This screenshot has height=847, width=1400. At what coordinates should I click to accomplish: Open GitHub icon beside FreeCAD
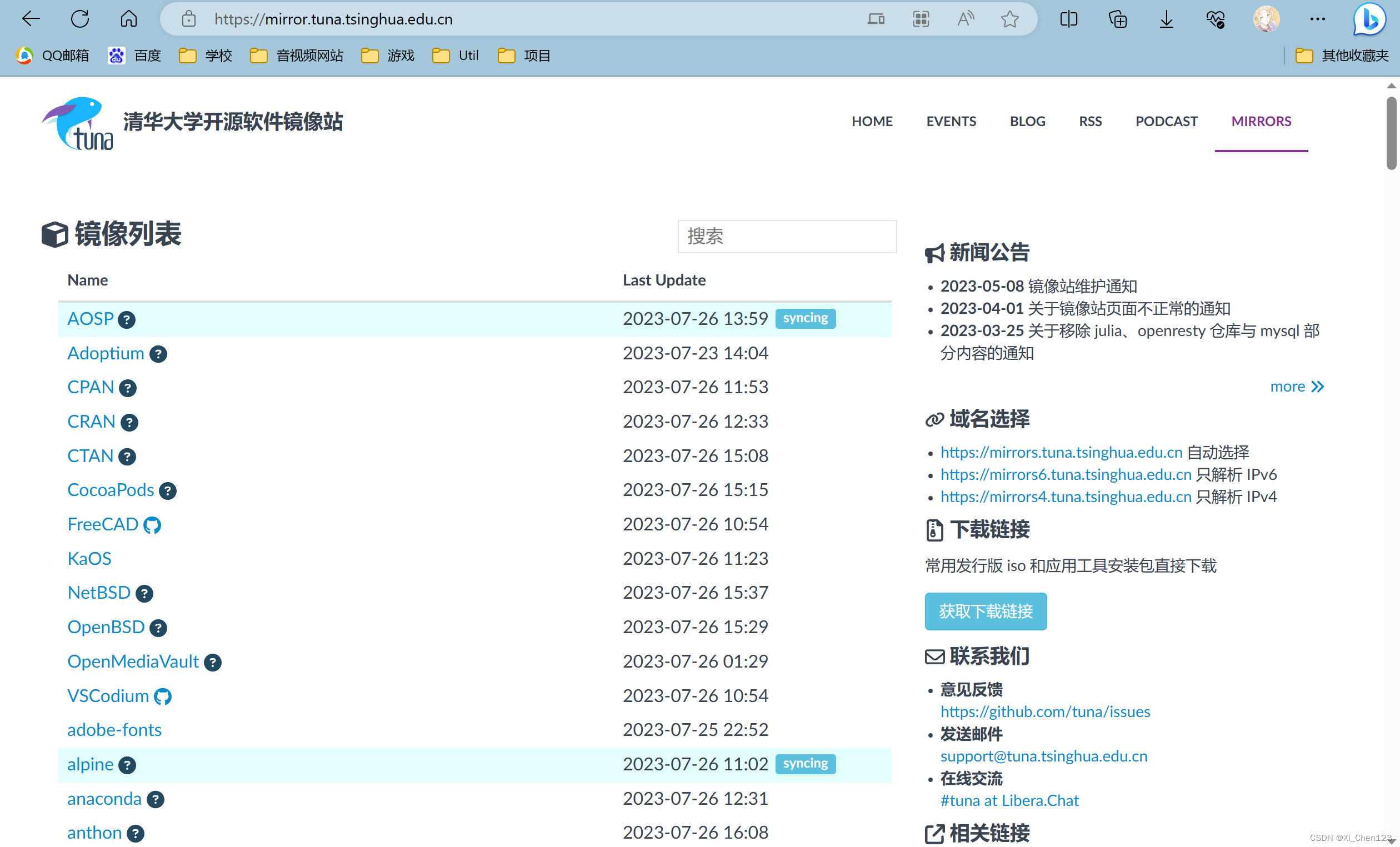click(x=152, y=525)
